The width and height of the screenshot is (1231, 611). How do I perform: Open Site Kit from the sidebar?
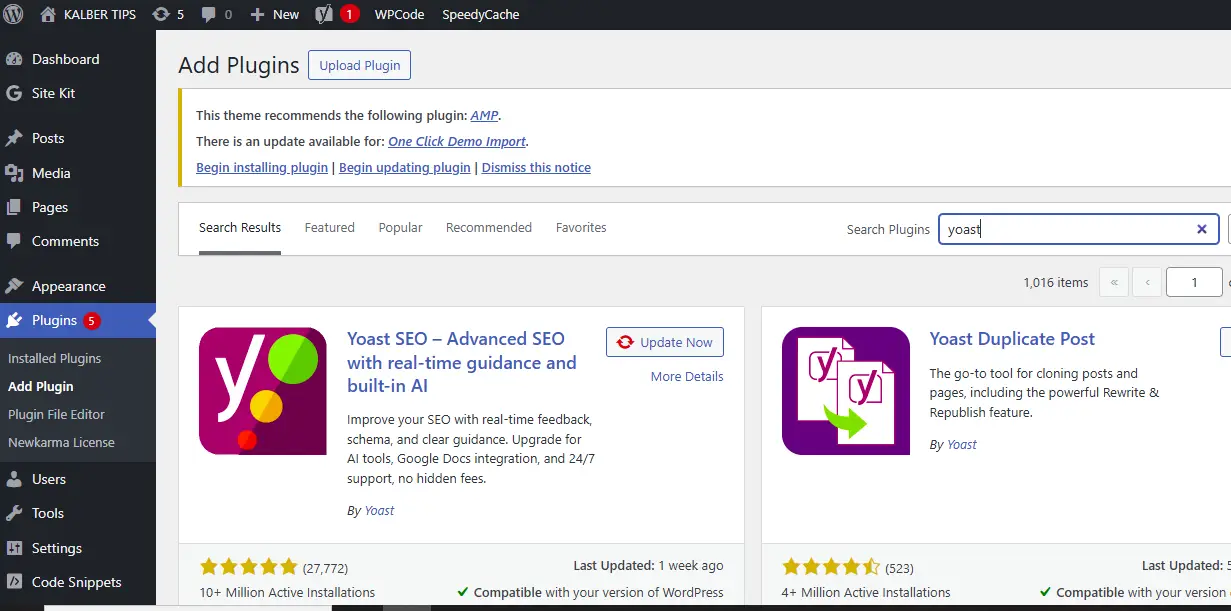point(53,93)
